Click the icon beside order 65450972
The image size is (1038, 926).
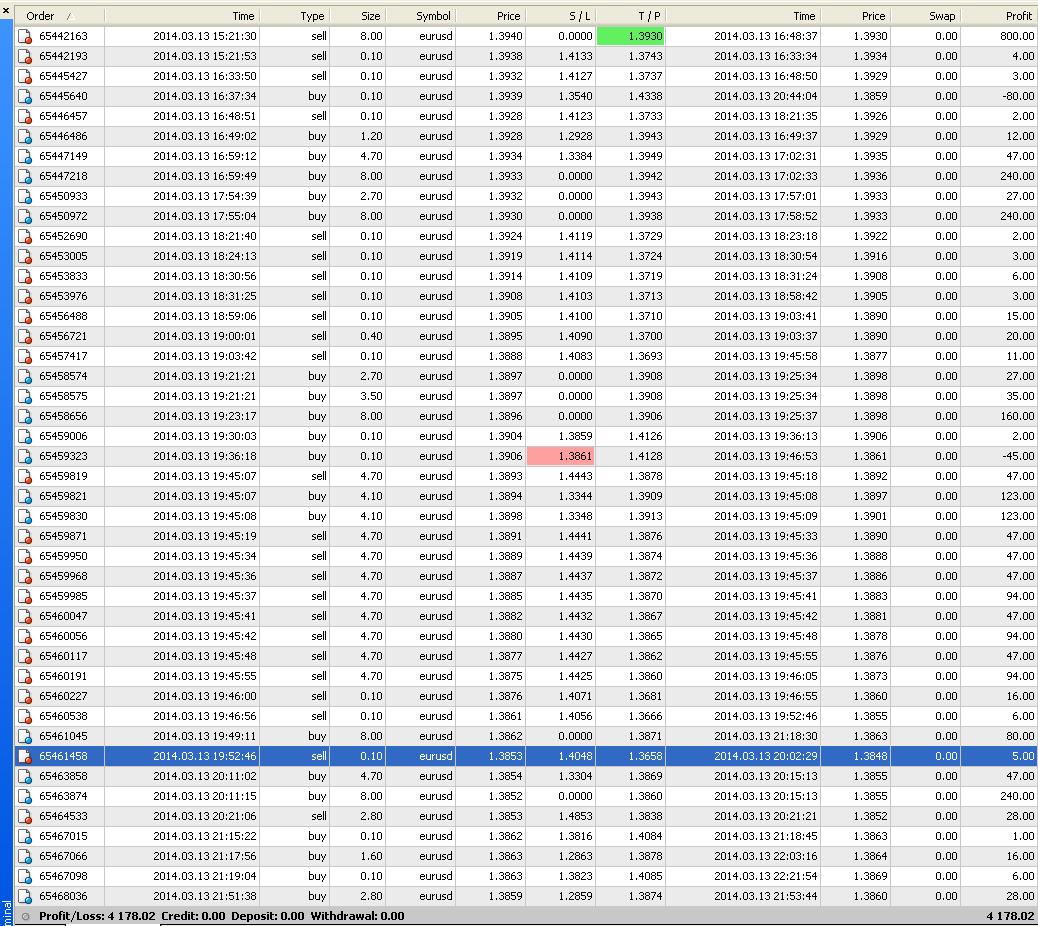(x=24, y=216)
